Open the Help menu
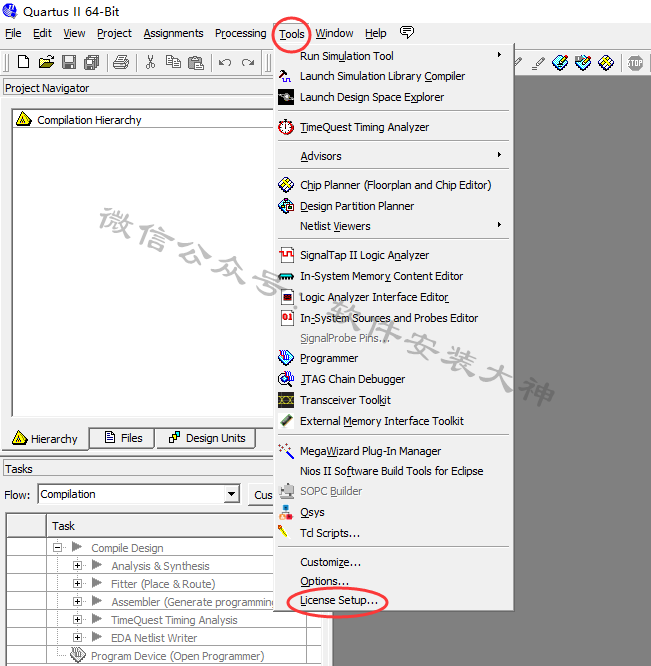 point(375,33)
